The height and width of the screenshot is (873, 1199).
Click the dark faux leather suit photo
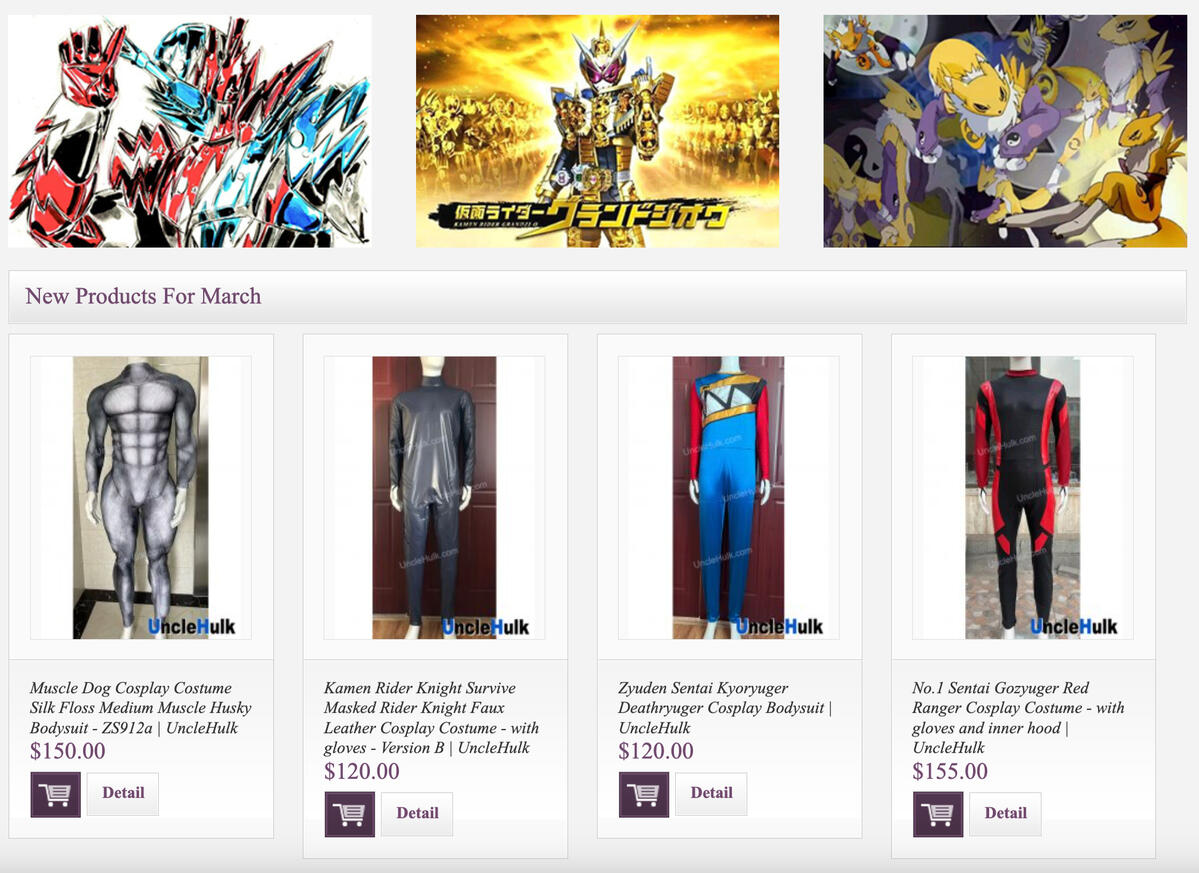[x=434, y=498]
